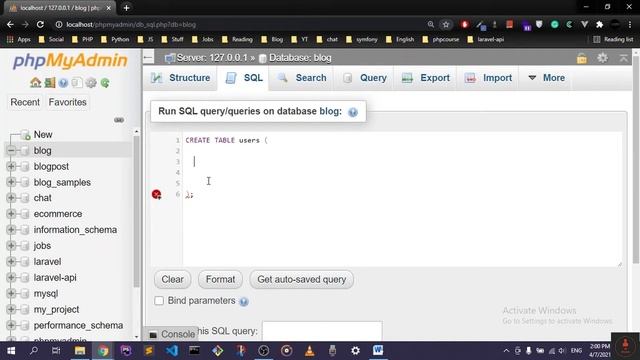Image resolution: width=640 pixels, height=360 pixels.
Task: Click the navigation tree scrollbar
Action: coord(136,211)
